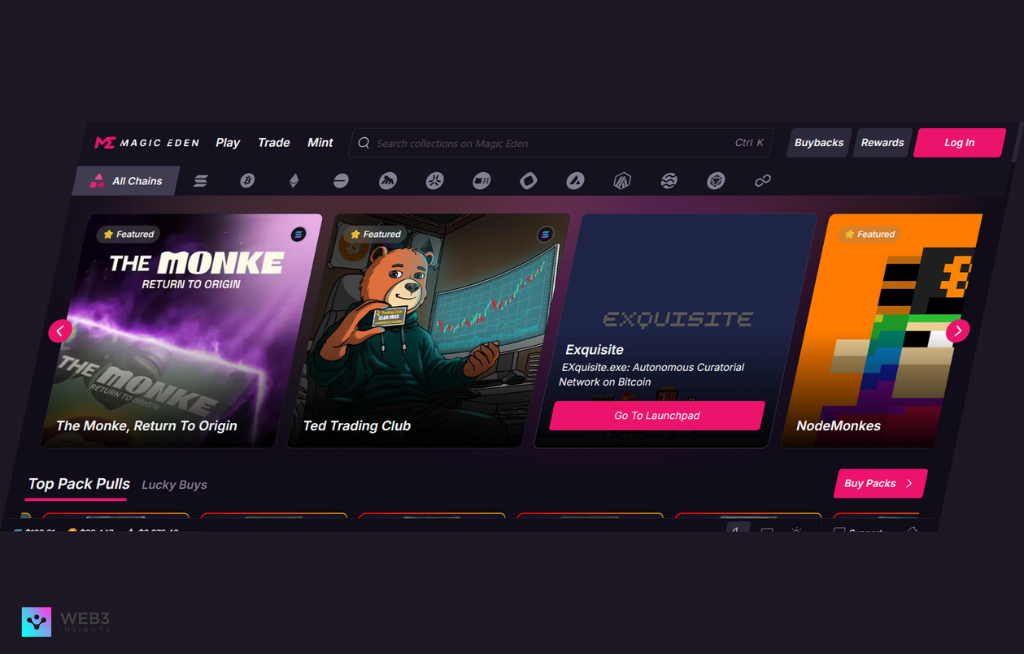Viewport: 1024px width, 654px height.
Task: Select the Bitcoin chain icon
Action: (x=247, y=181)
